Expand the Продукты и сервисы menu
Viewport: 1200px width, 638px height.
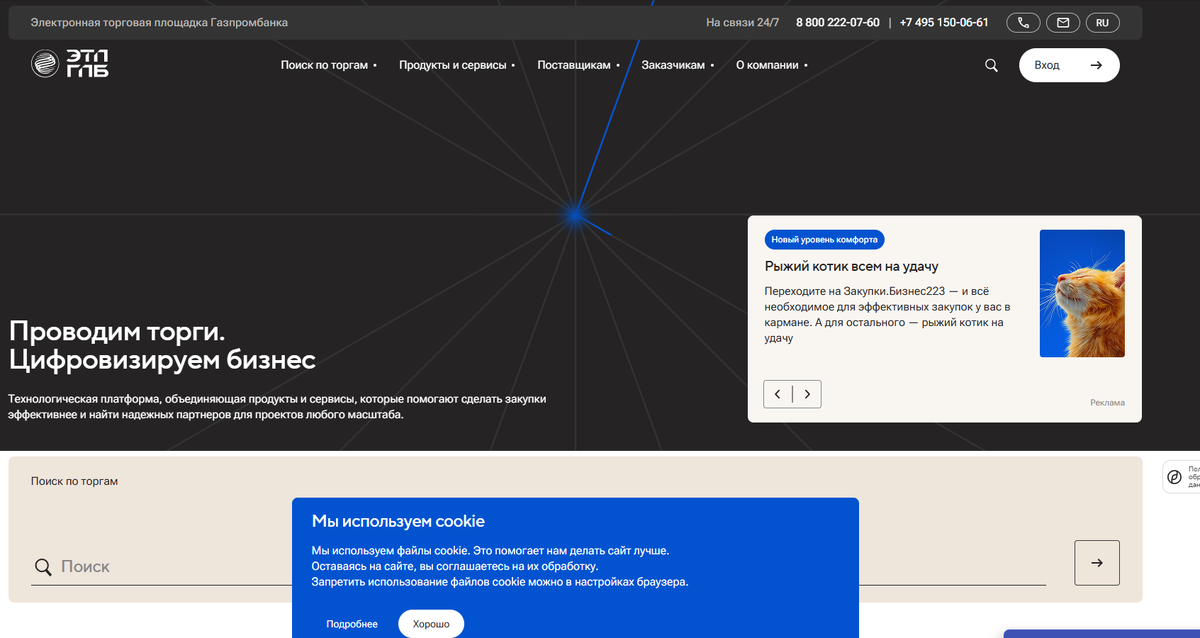457,65
